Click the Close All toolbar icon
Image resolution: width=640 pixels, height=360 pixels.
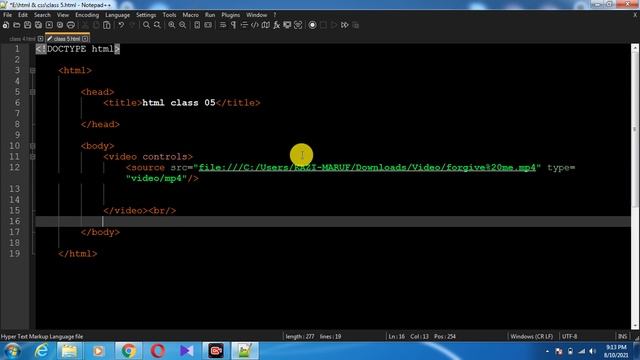tap(60, 25)
